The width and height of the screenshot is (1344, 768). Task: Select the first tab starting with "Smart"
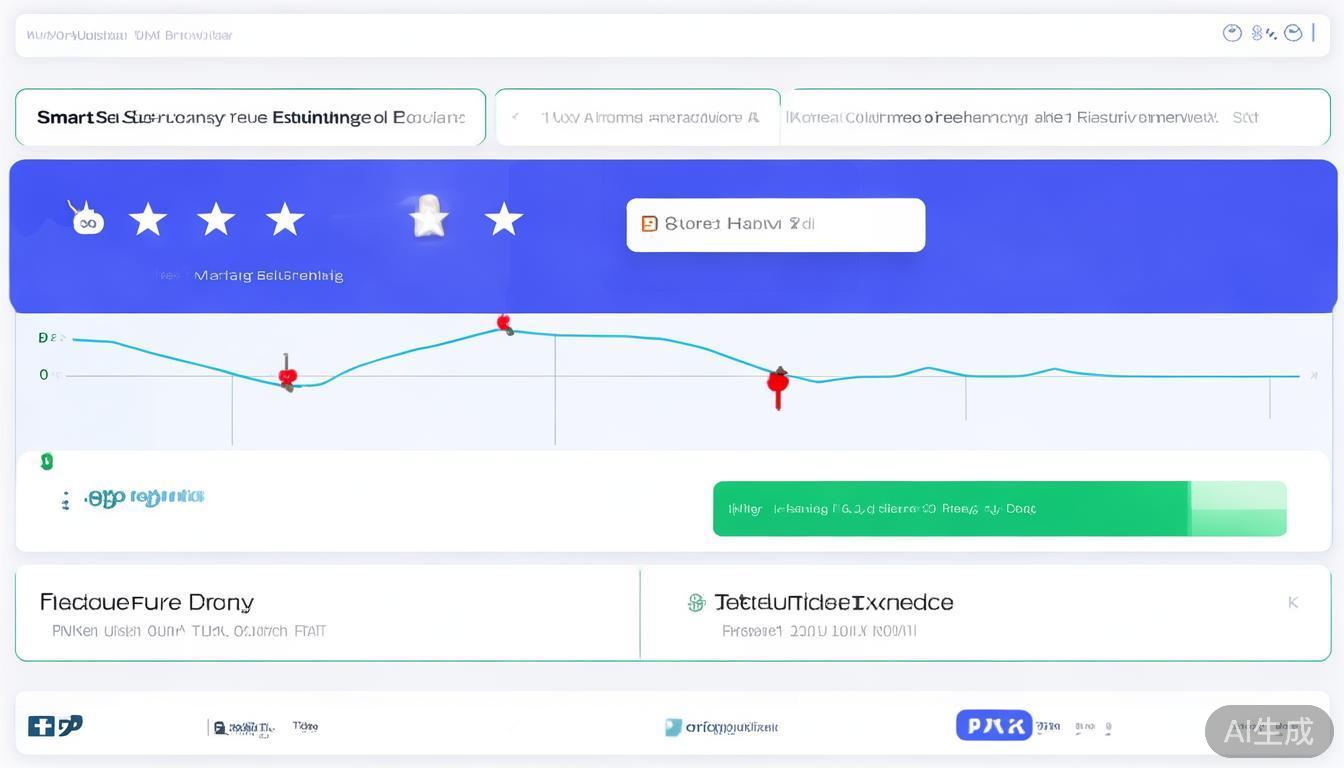tap(250, 117)
